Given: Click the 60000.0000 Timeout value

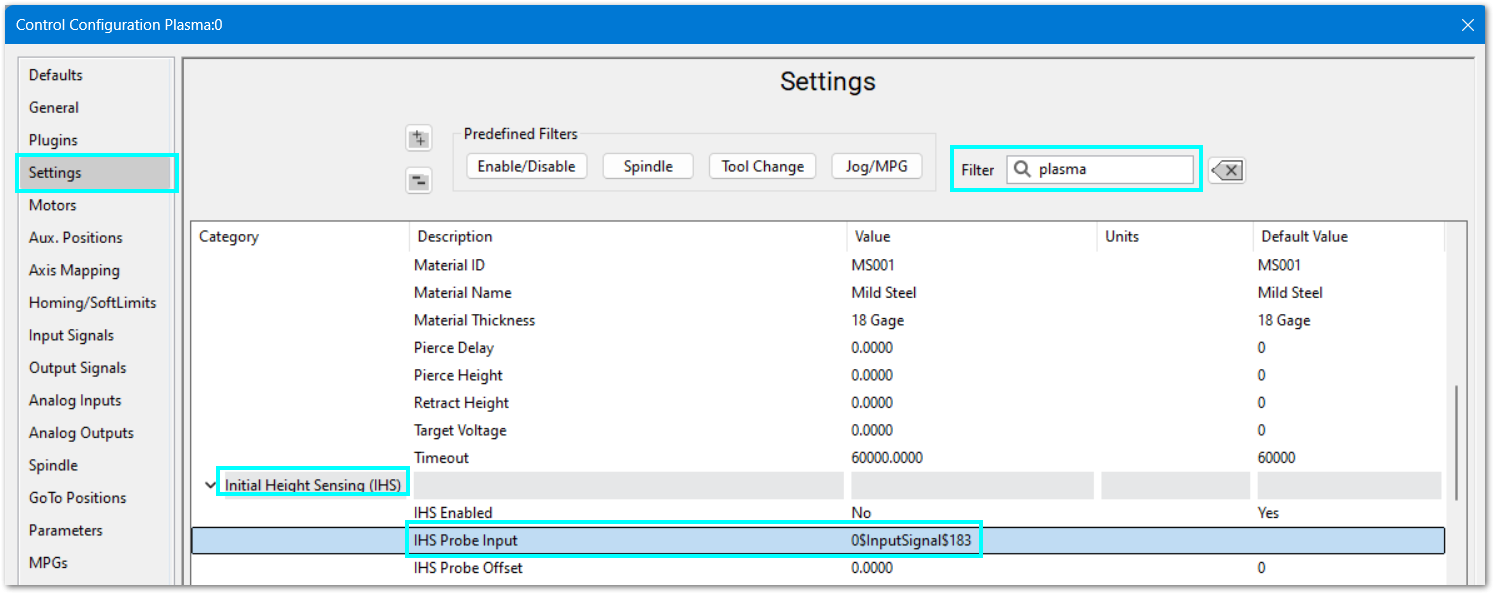Looking at the screenshot, I should pyautogui.click(x=887, y=458).
